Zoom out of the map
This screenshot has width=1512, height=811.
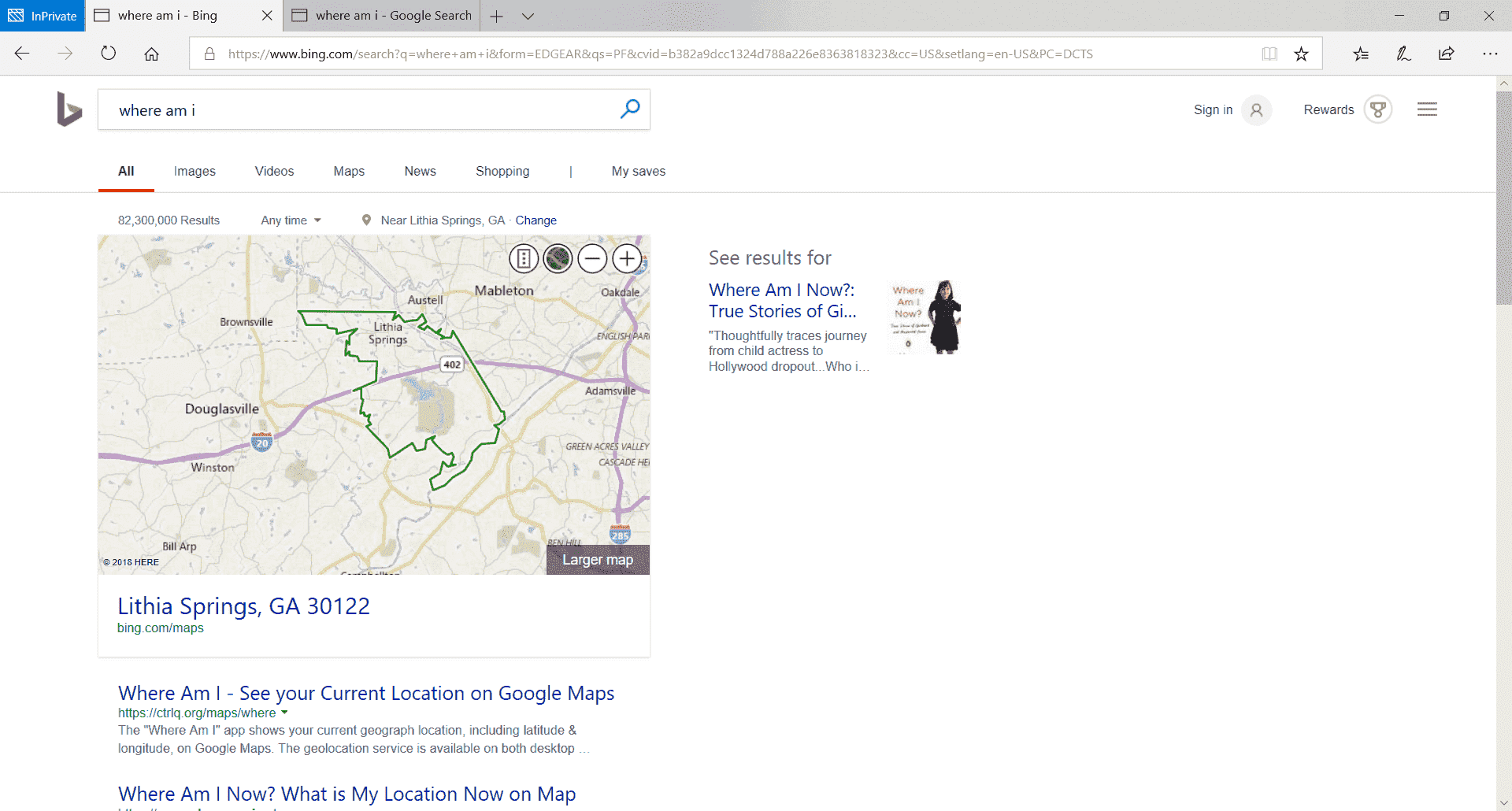point(592,258)
